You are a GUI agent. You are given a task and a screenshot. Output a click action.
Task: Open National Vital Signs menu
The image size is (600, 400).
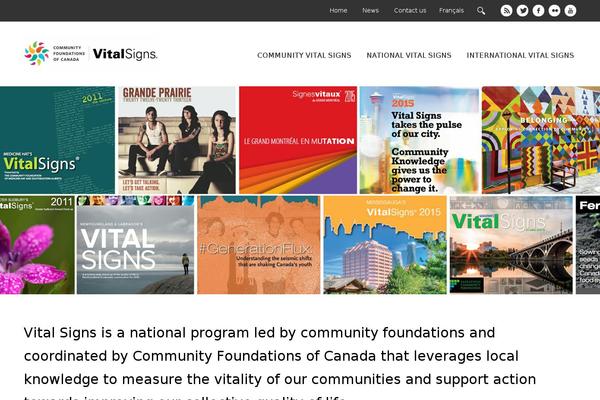pyautogui.click(x=409, y=55)
